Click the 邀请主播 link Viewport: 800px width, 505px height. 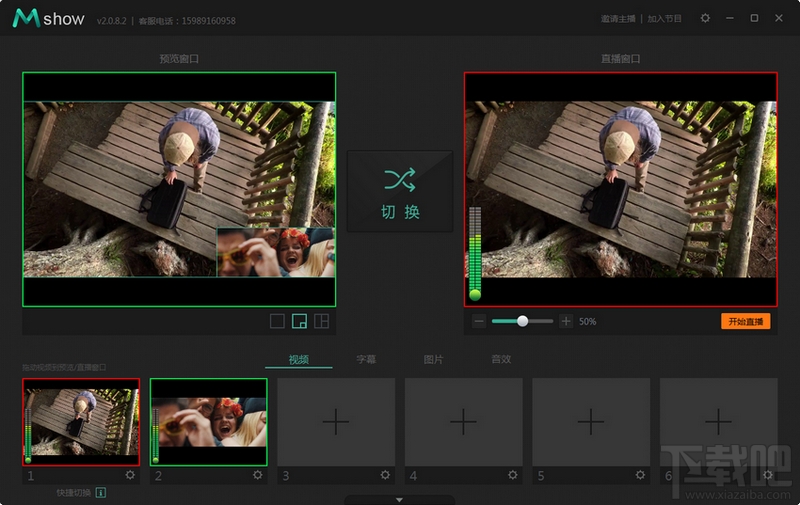pos(619,19)
